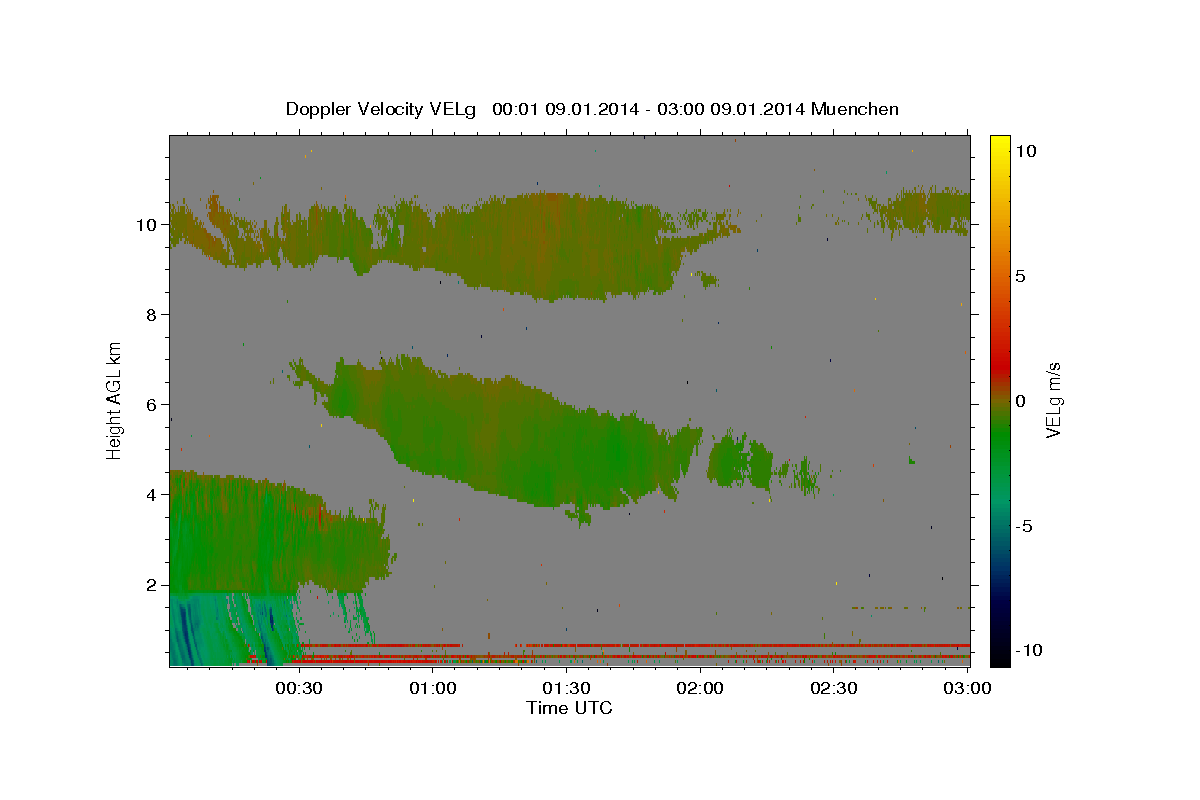Click the 03:00 time tick label
Viewport: 1200px width, 800px height.
pyautogui.click(x=967, y=688)
